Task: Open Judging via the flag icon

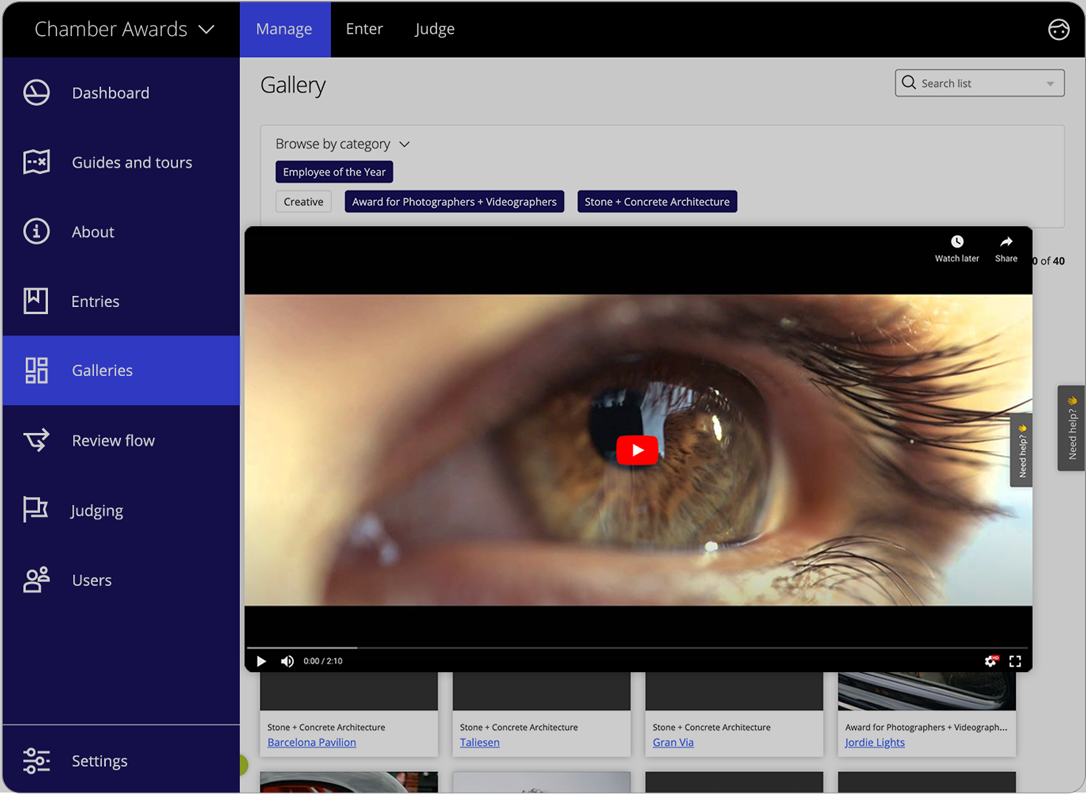Action: [x=36, y=510]
